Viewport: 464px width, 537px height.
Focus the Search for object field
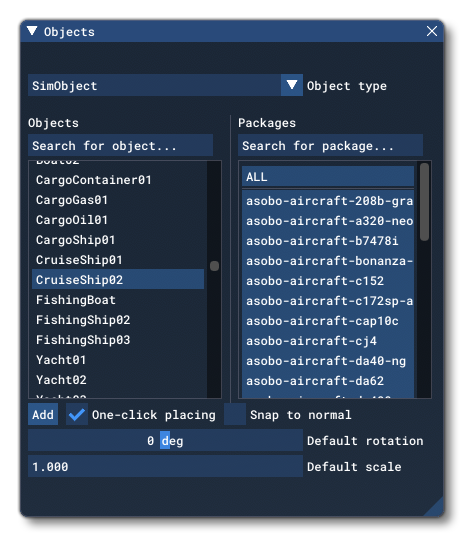click(121, 146)
